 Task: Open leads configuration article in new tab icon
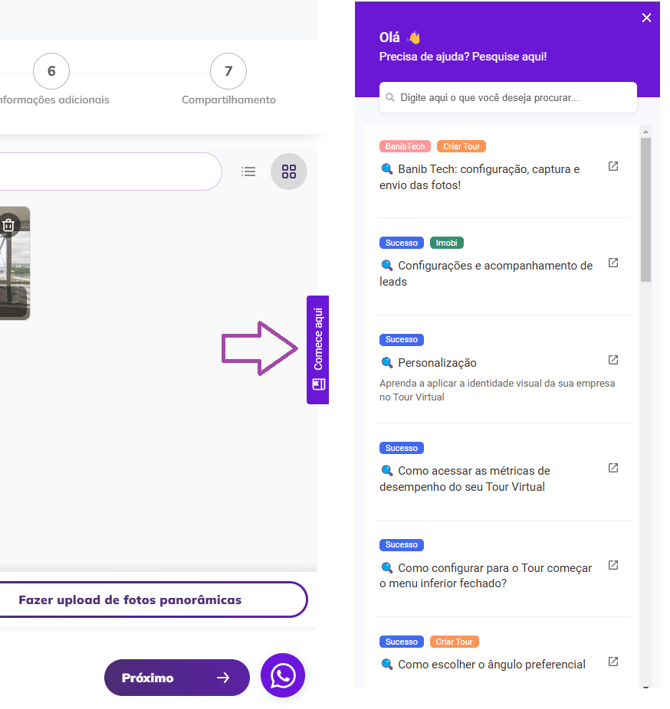click(x=613, y=263)
